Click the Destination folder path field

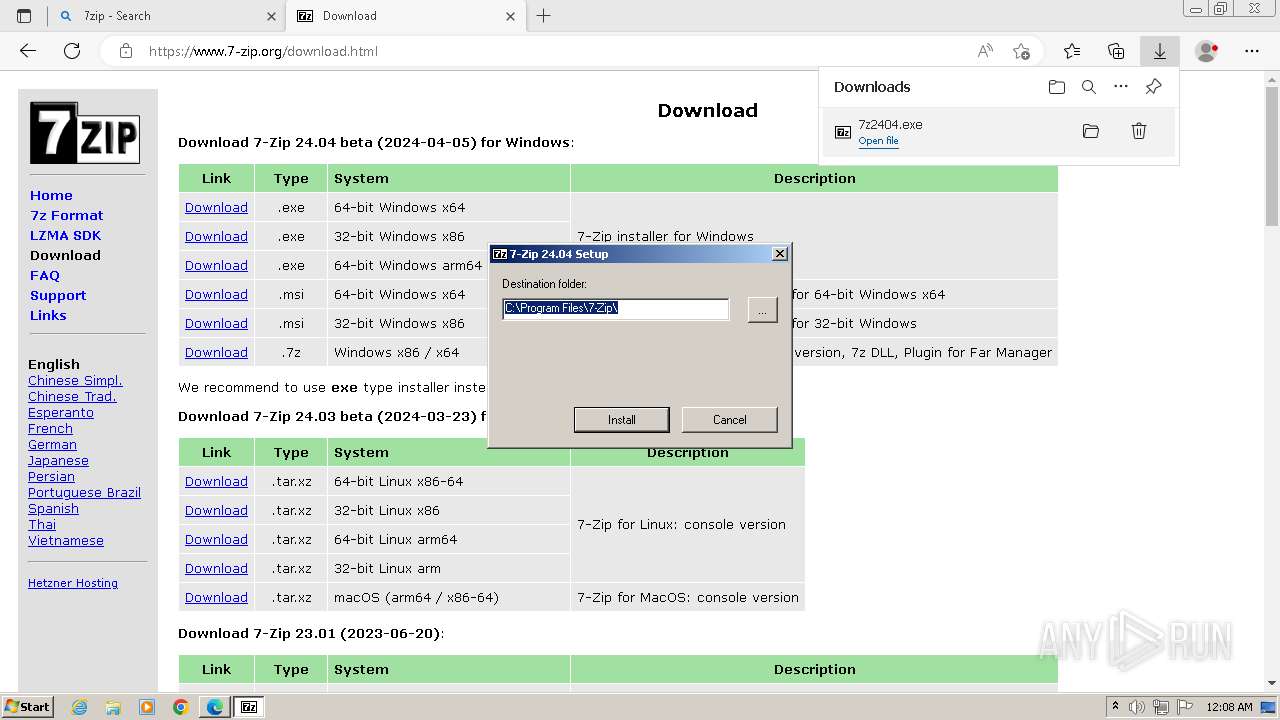pos(615,308)
